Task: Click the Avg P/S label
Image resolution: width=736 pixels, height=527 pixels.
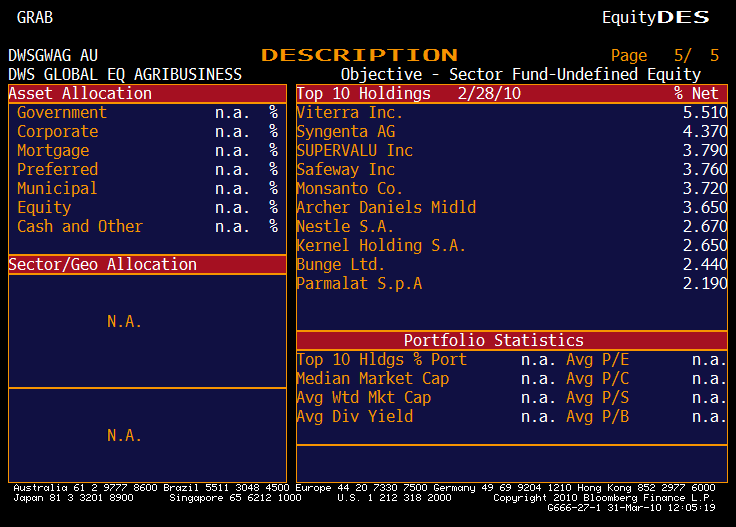Action: pos(598,397)
